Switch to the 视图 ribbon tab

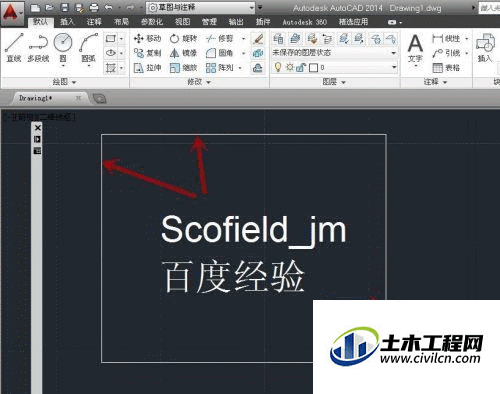183,22
